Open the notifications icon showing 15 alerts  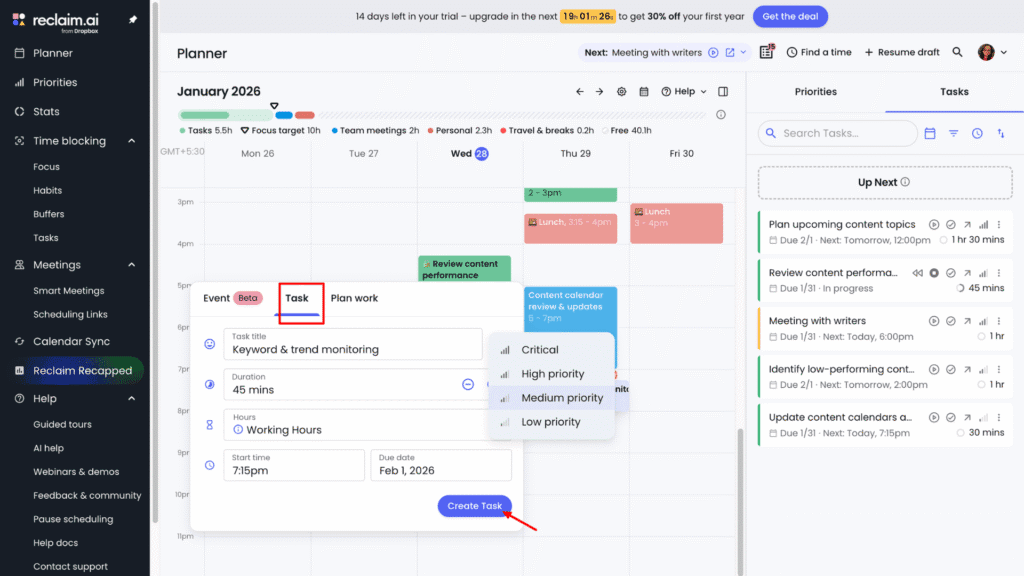[766, 52]
